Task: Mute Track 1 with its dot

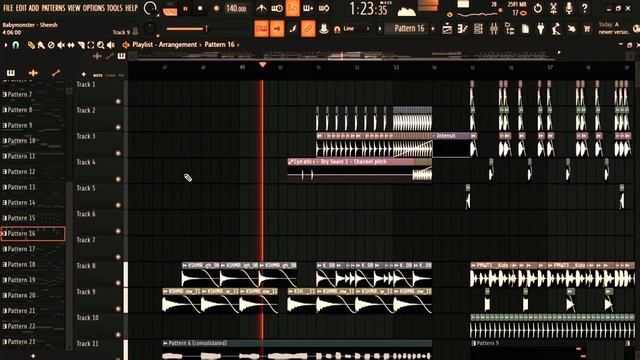Action: 118,101
